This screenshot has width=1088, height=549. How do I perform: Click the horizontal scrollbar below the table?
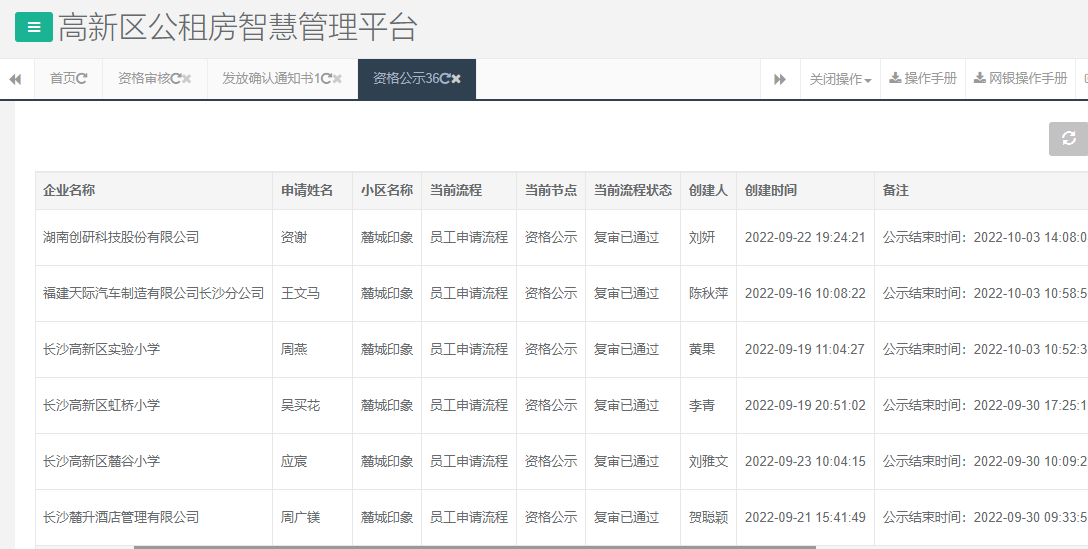click(x=475, y=546)
